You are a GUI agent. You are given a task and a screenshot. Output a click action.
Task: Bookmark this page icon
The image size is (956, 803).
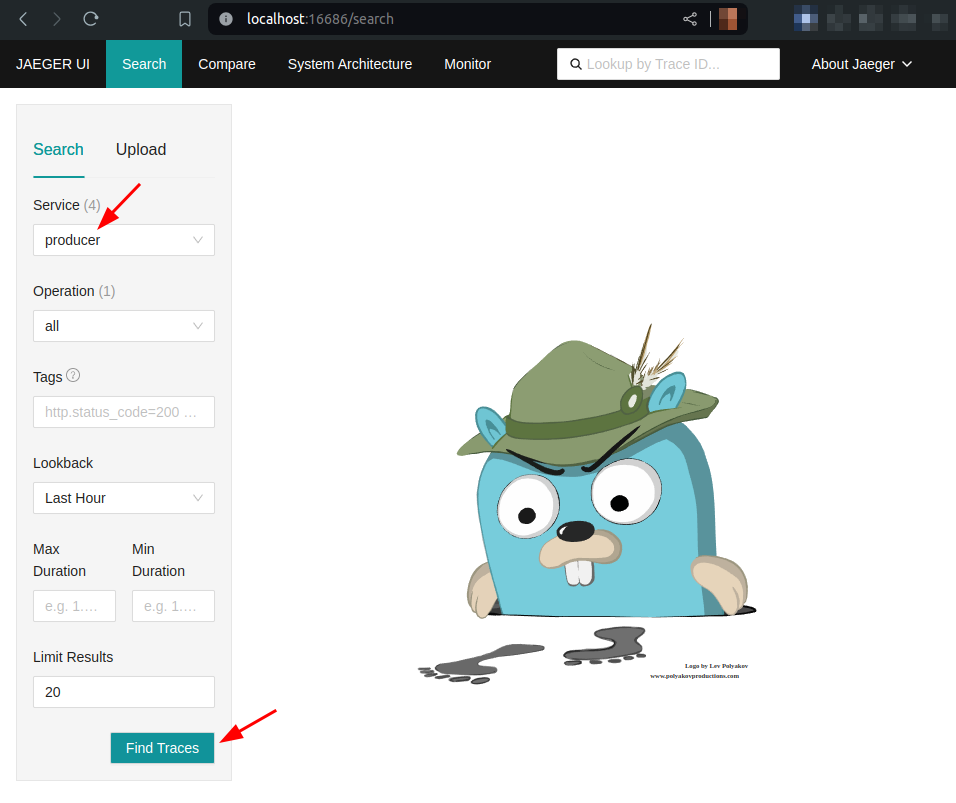185,19
